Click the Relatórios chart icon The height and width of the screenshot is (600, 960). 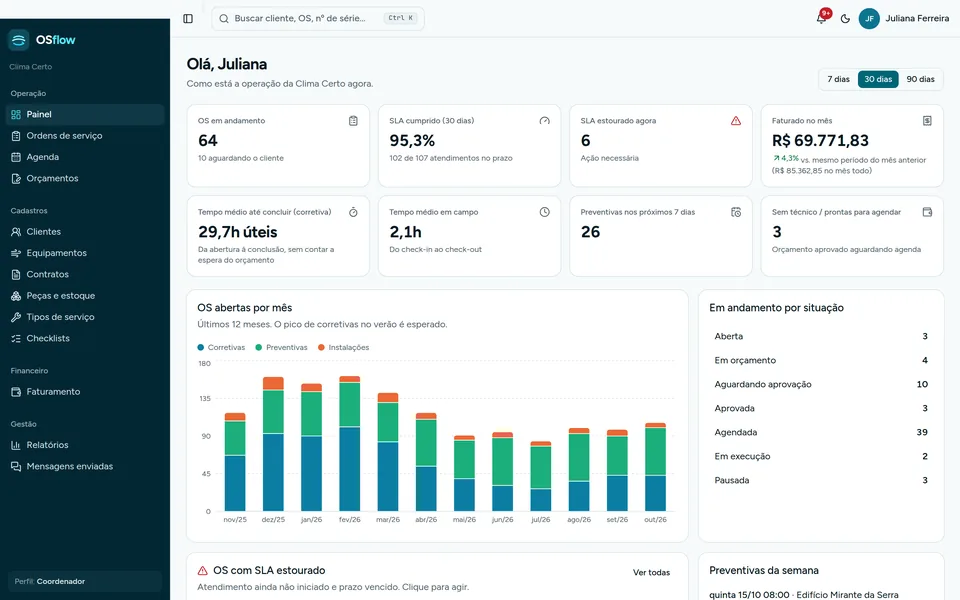pos(16,445)
